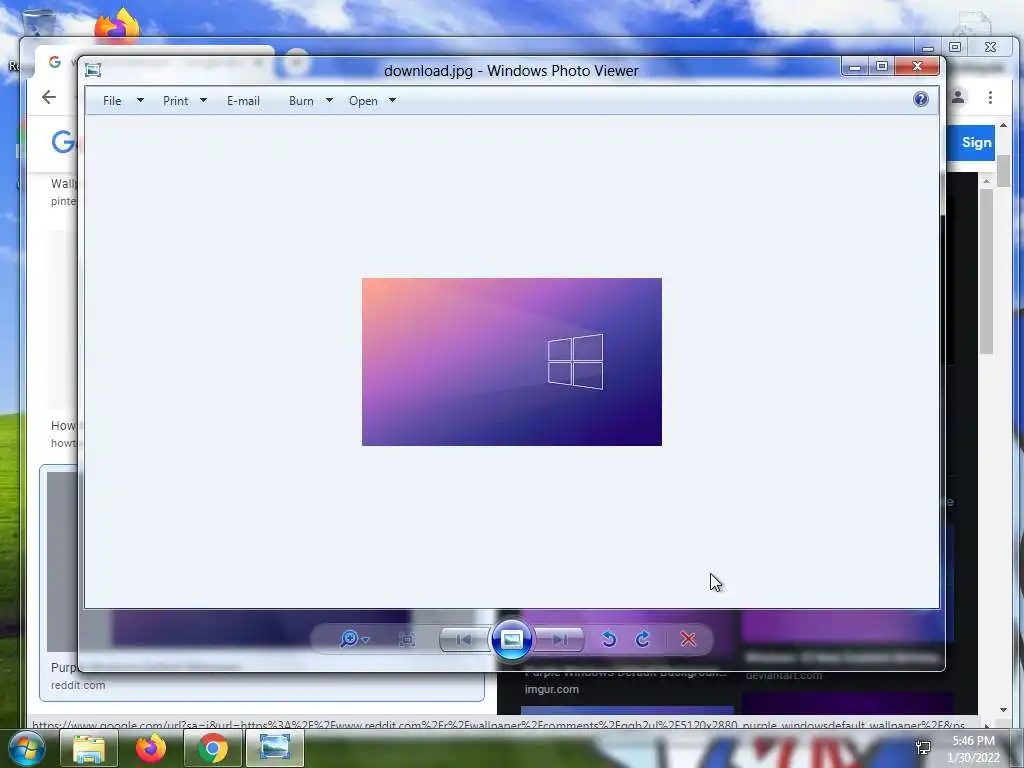
Task: Play the slide show
Action: pyautogui.click(x=511, y=639)
